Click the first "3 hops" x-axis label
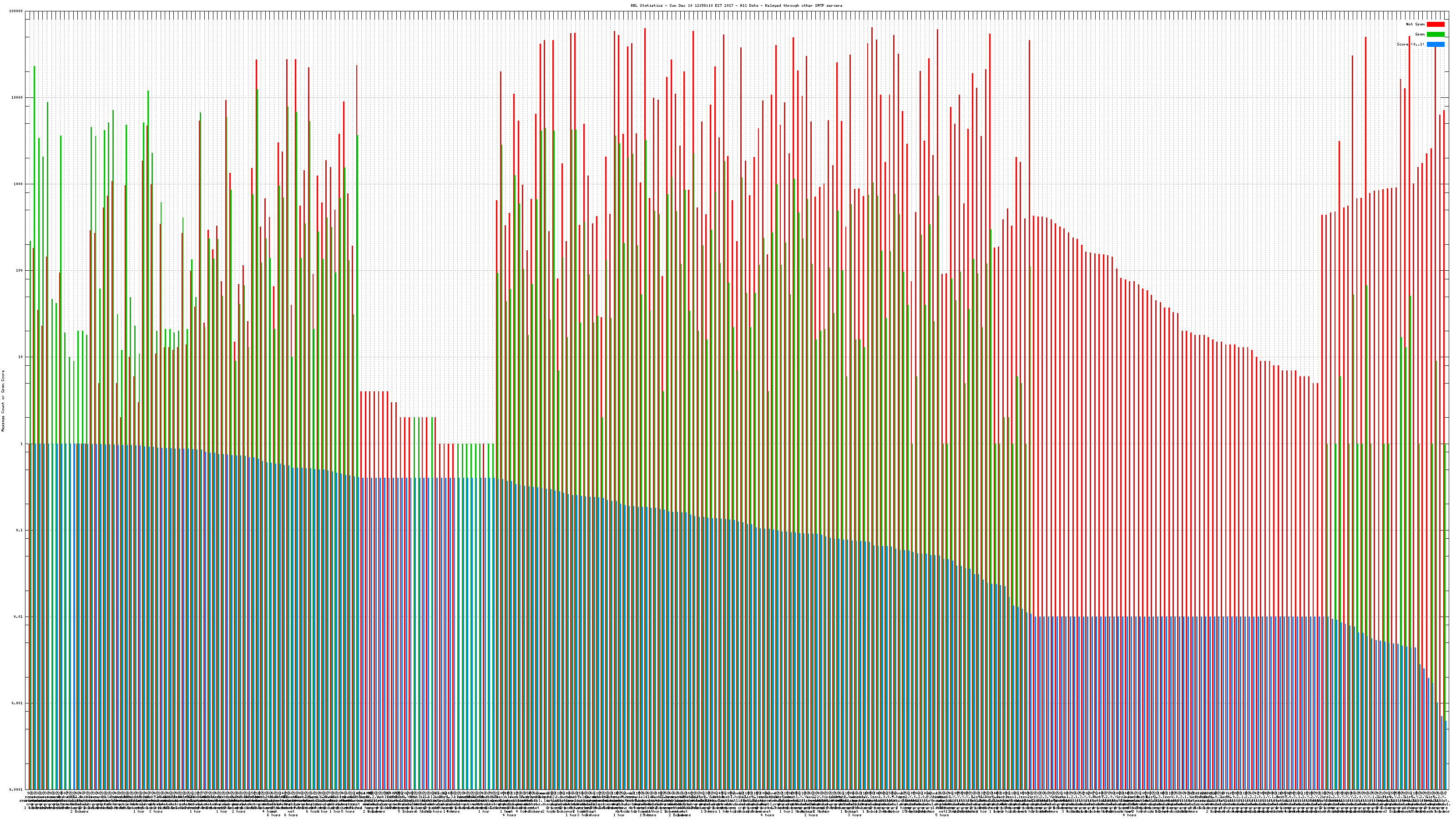Viewport: 1456px width, 819px height. [156, 812]
